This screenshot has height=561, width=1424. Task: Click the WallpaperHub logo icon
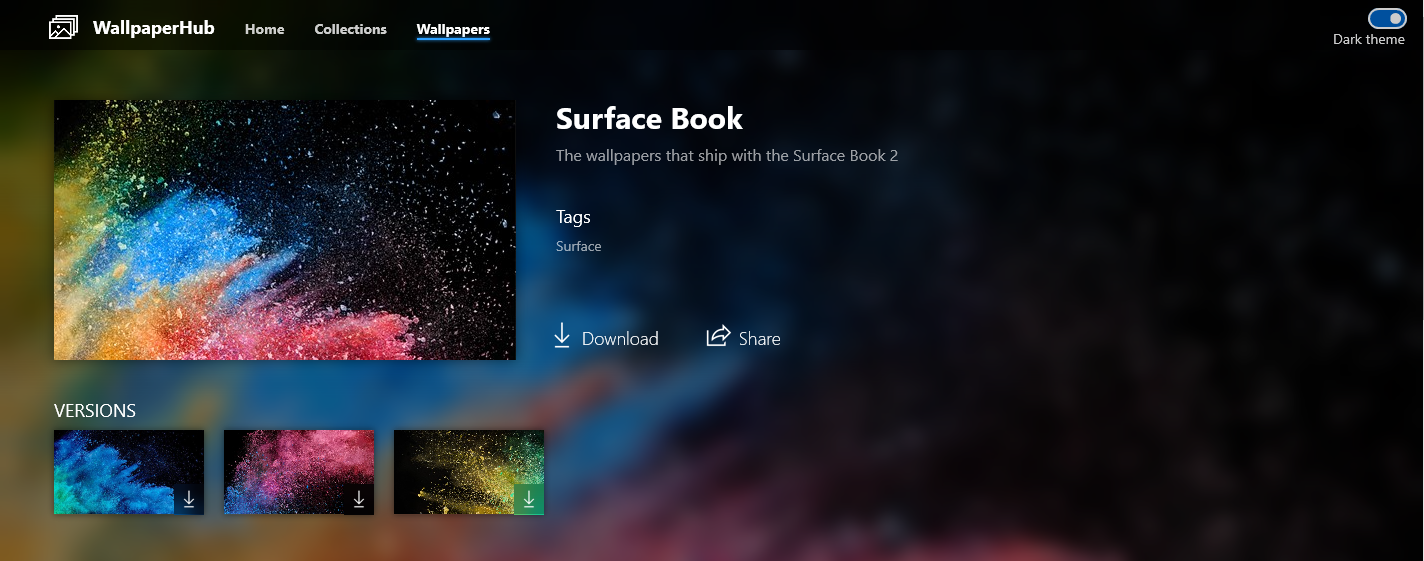[x=63, y=28]
